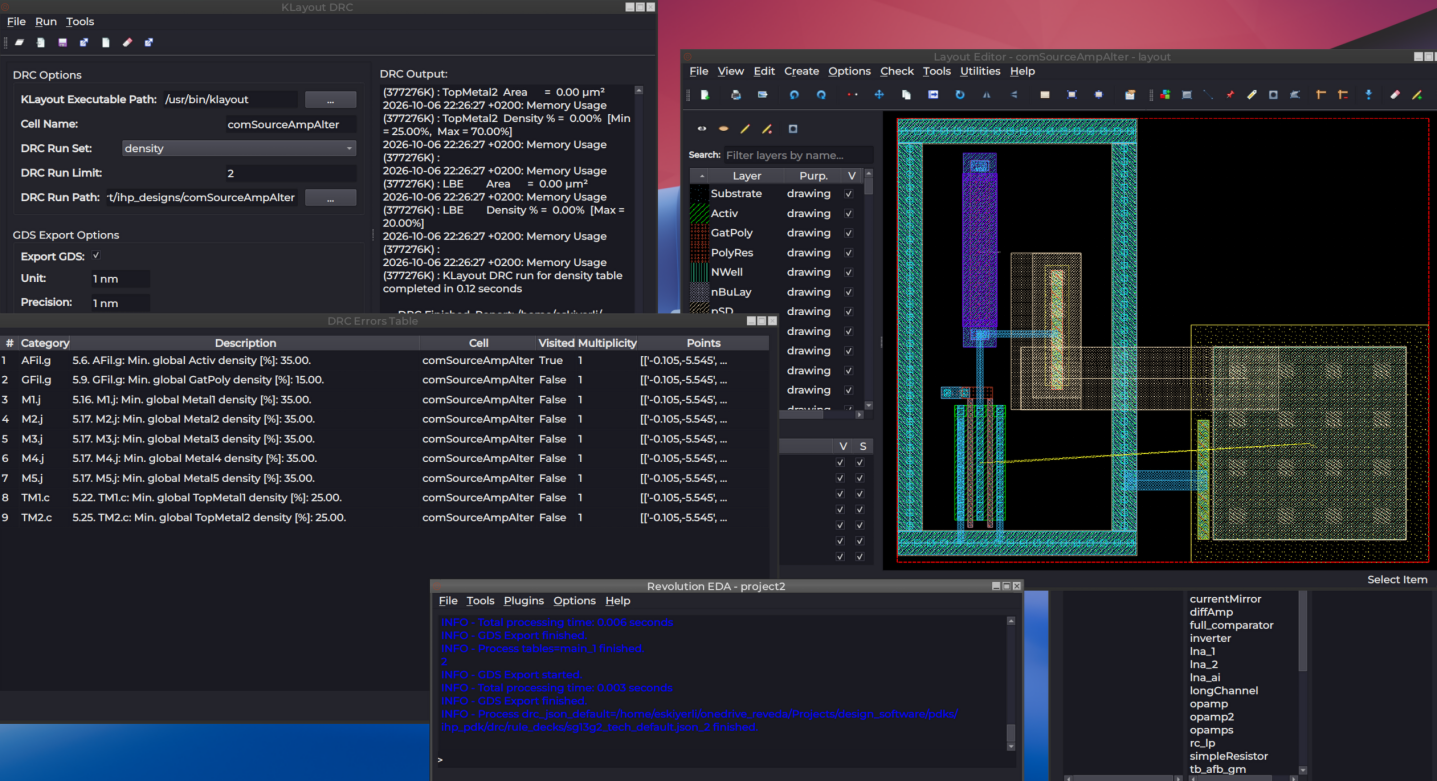The width and height of the screenshot is (1437, 781).
Task: Click the print icon in Layout Editor toolbar
Action: 736,95
